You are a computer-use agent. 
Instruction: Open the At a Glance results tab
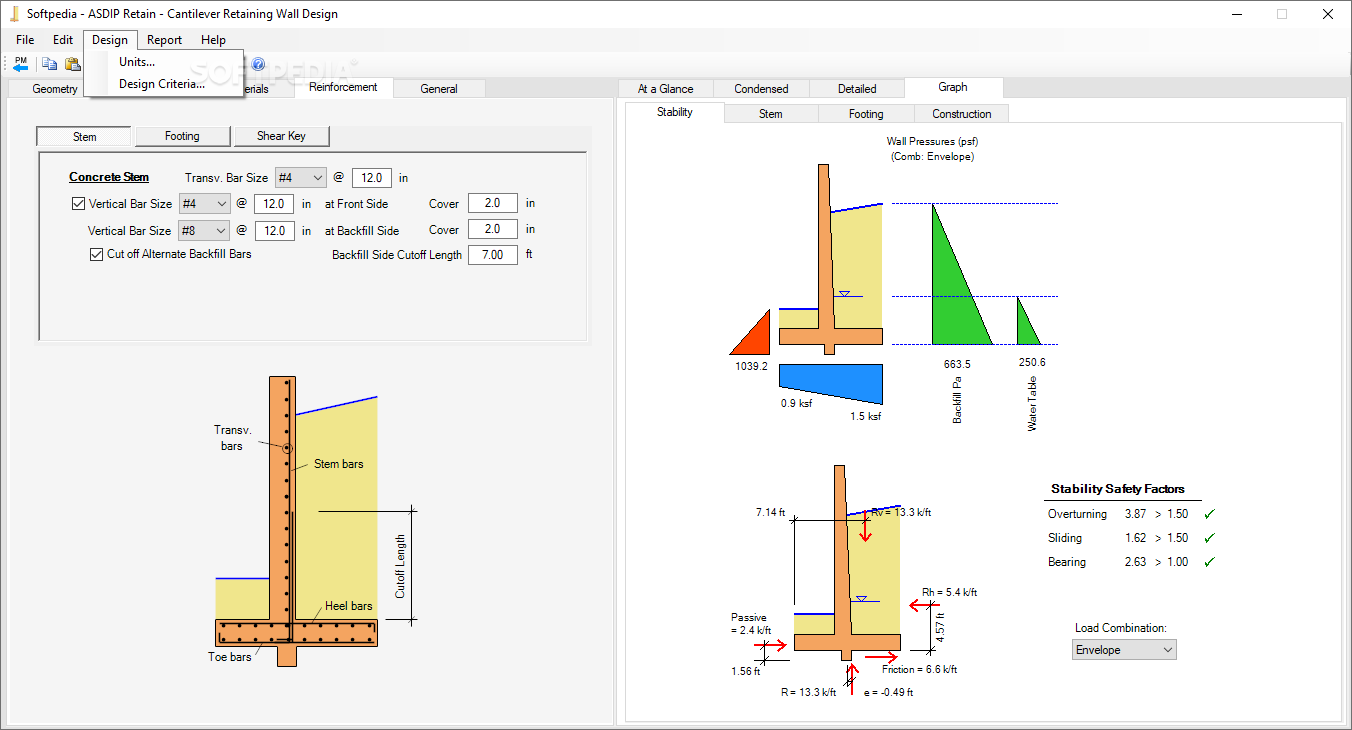point(666,89)
